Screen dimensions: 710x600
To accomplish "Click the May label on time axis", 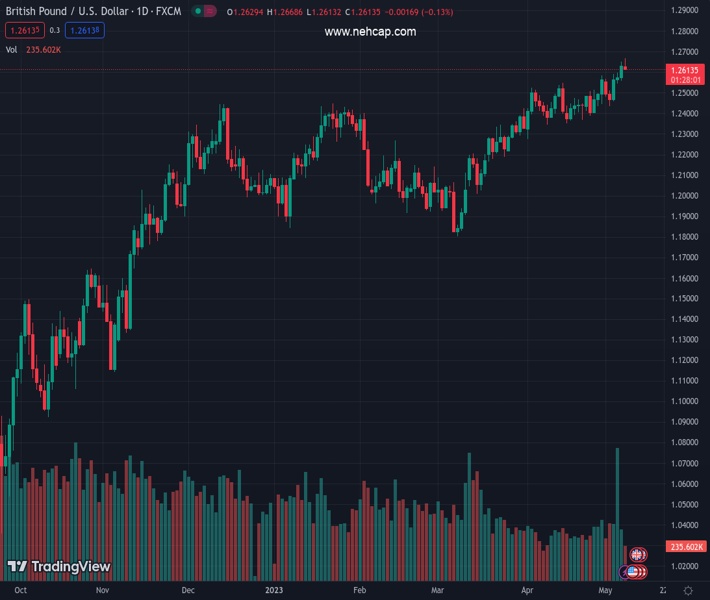I will (x=603, y=591).
